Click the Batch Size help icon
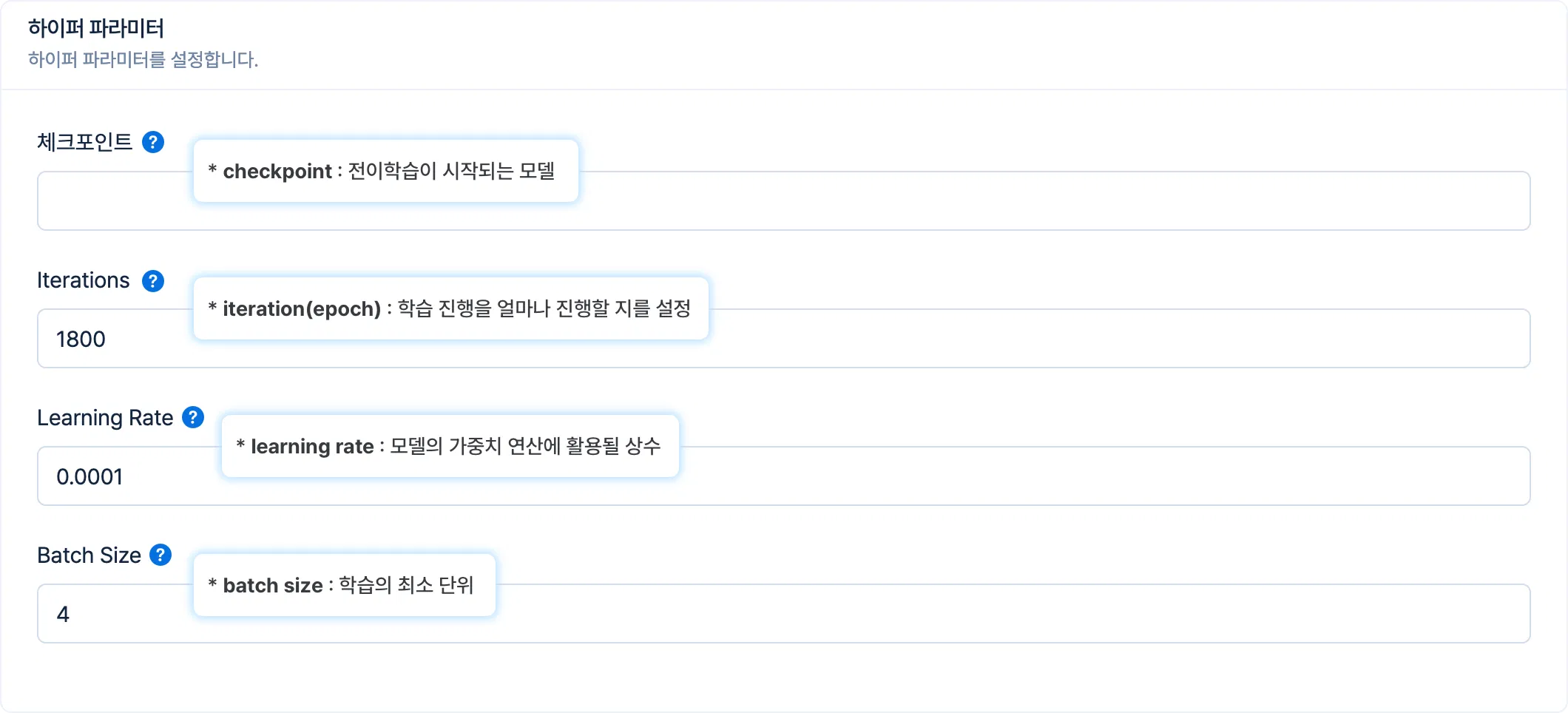1568x713 pixels. (160, 555)
